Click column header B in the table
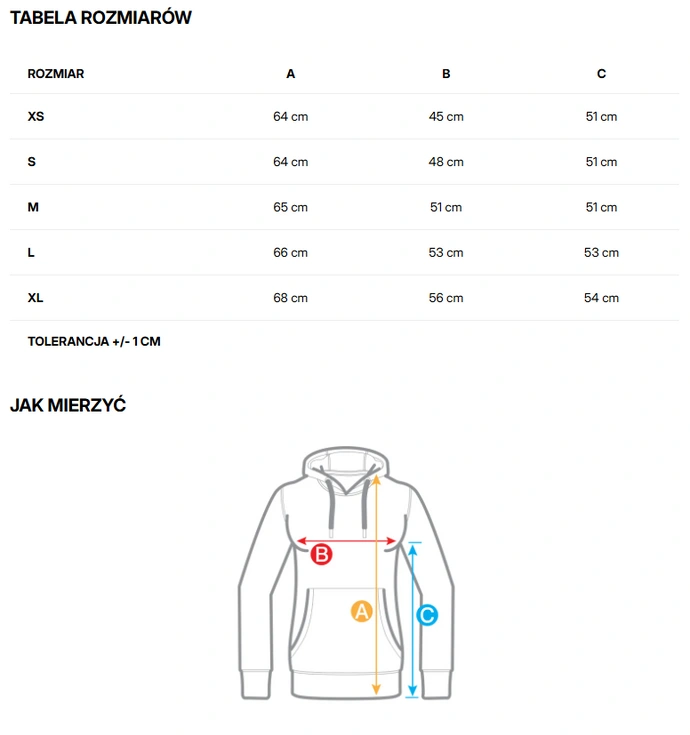 (446, 74)
